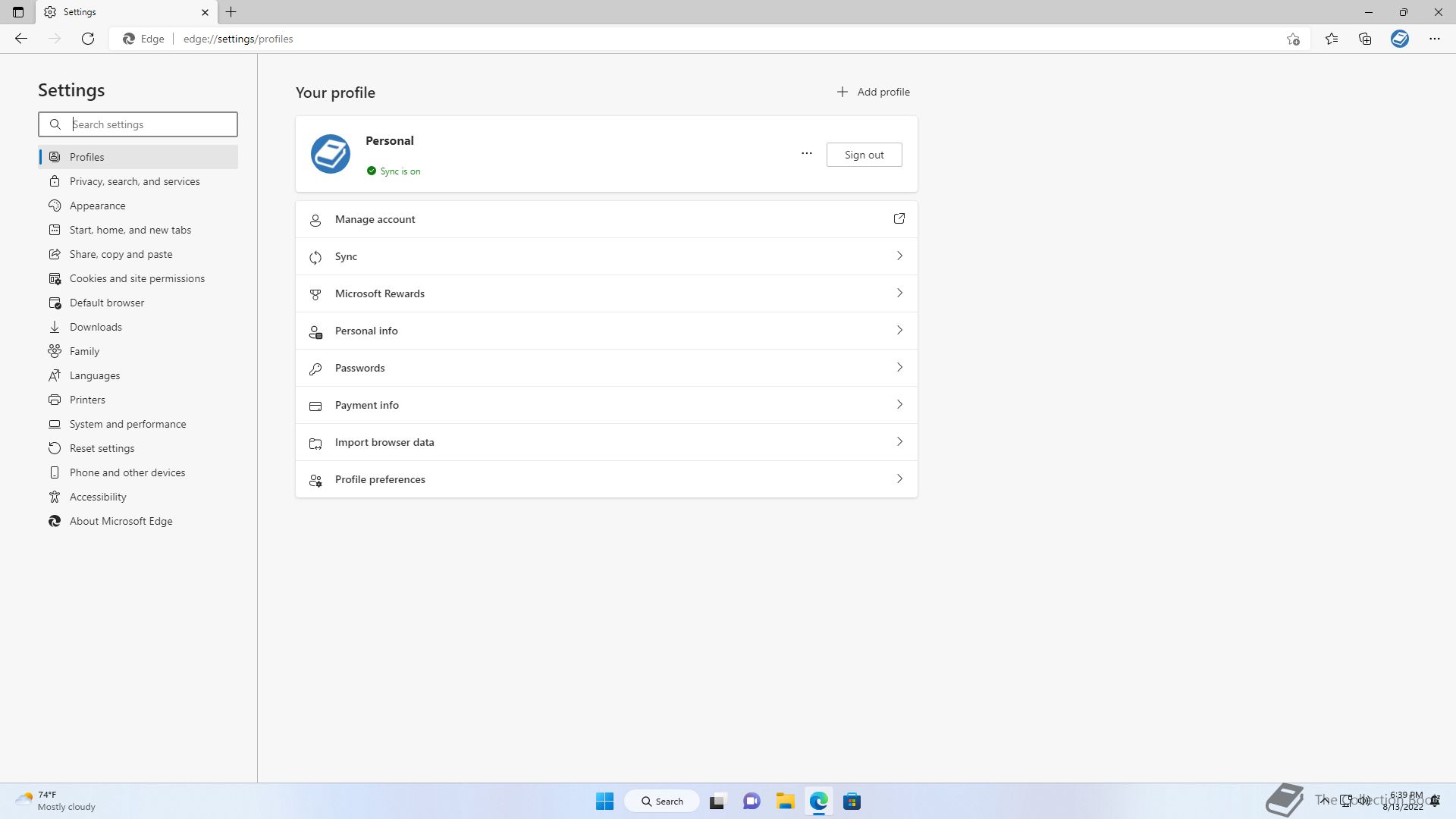Open Appearance settings
Viewport: 1456px width, 819px height.
click(138, 206)
